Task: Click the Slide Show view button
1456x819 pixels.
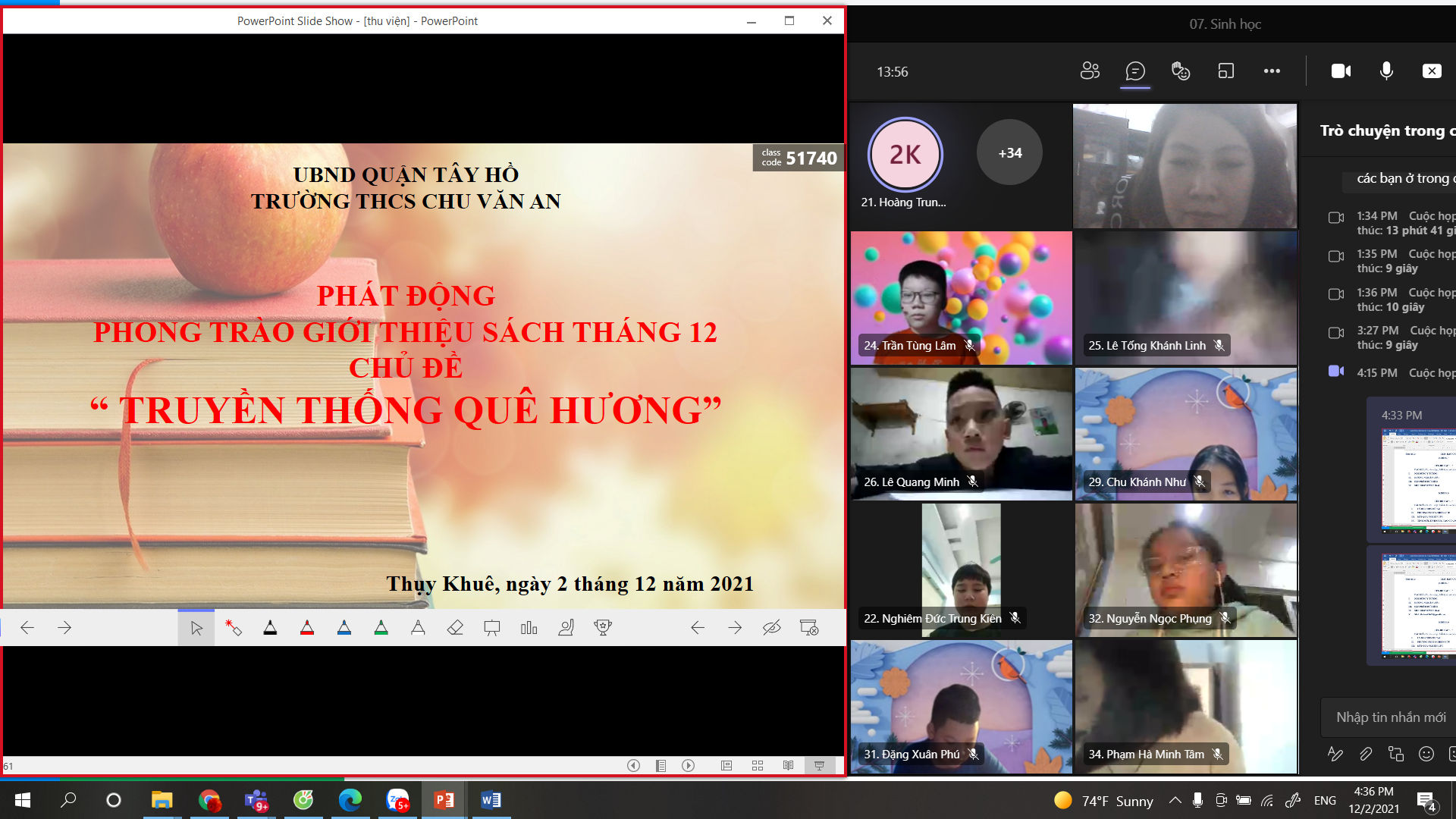Action: click(x=820, y=766)
